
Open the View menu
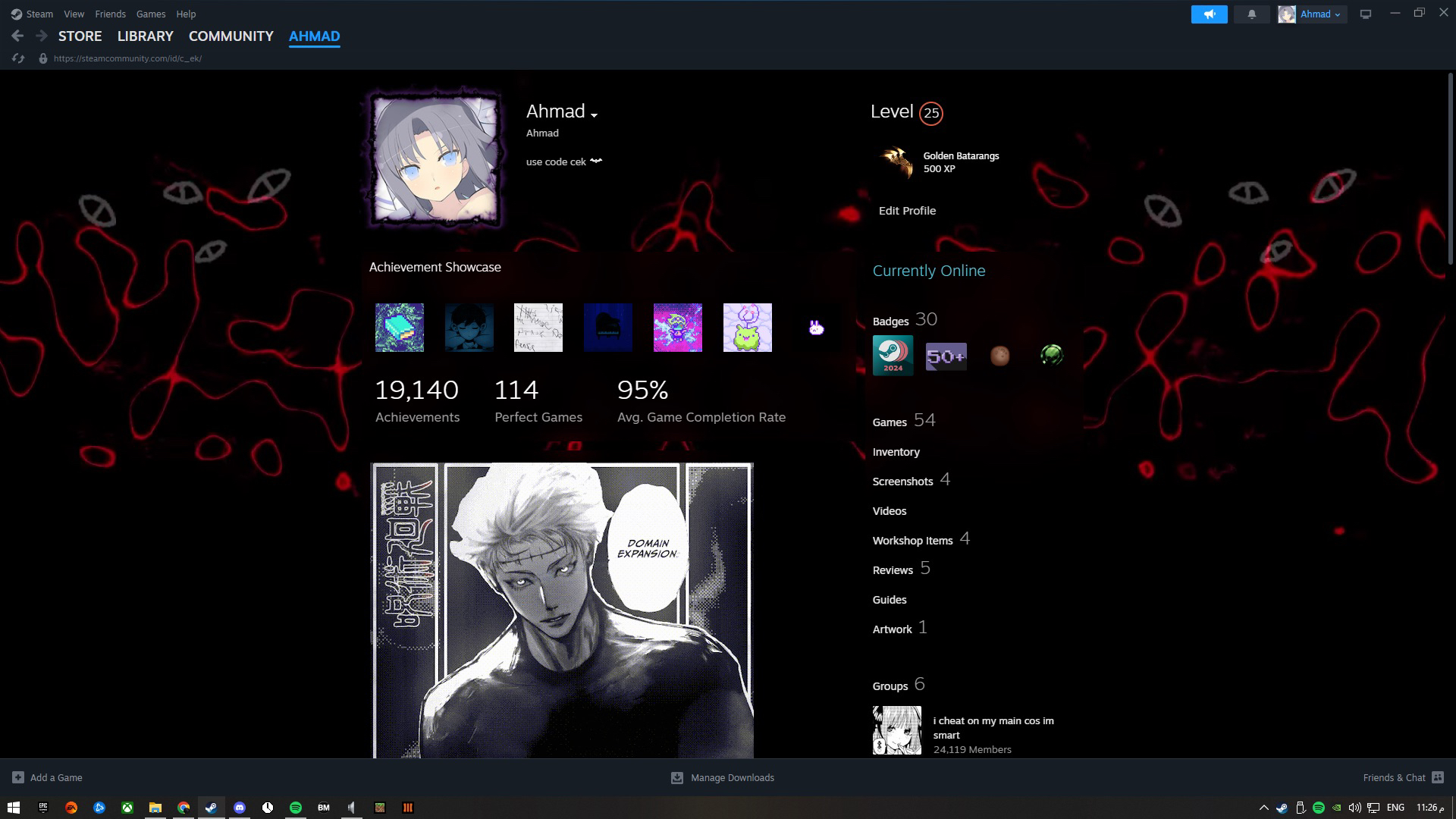74,14
